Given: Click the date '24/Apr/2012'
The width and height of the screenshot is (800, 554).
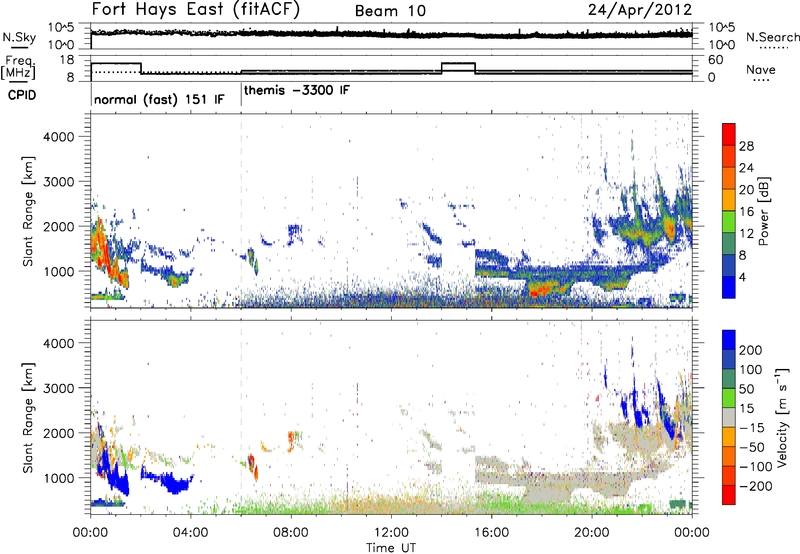Looking at the screenshot, I should coord(640,10).
